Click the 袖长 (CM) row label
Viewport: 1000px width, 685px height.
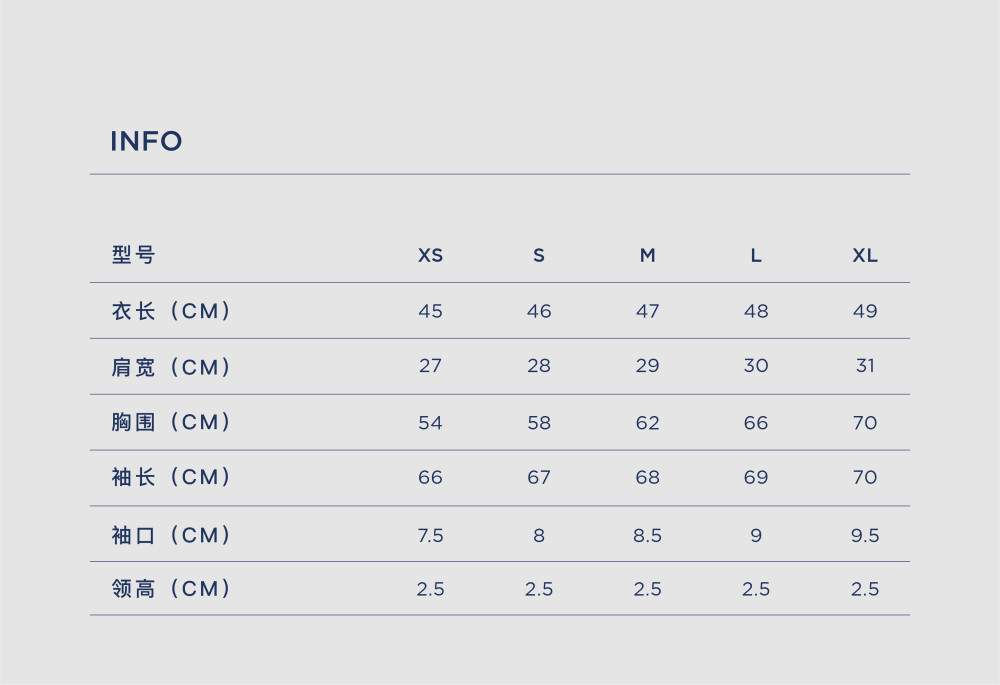pyautogui.click(x=170, y=476)
